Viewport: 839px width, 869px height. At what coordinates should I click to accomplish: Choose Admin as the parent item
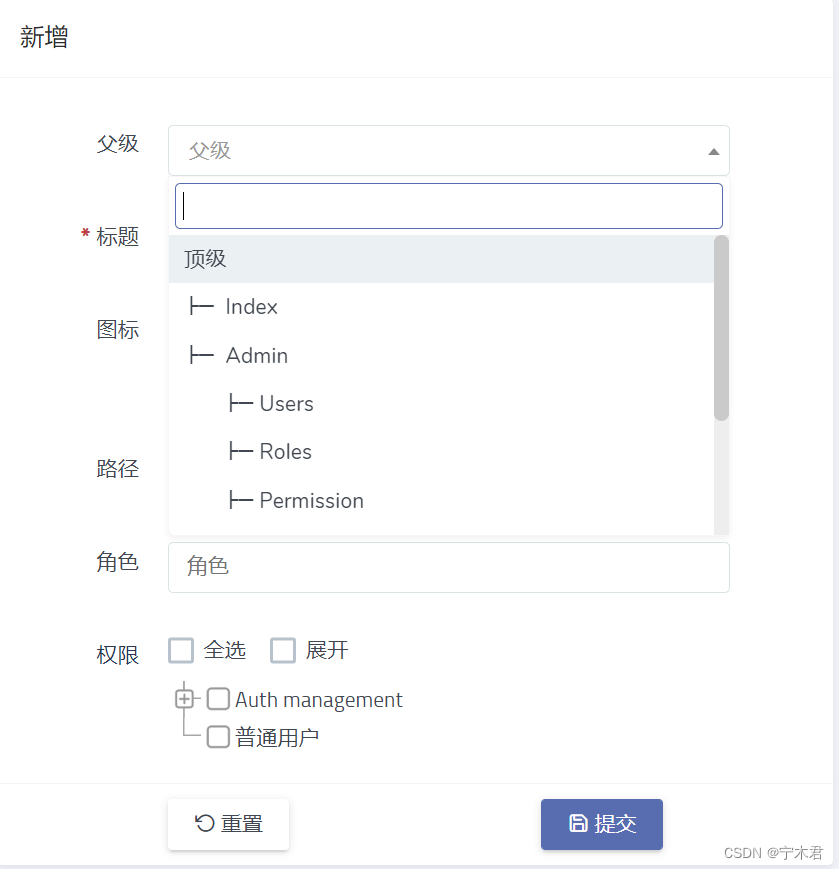256,355
